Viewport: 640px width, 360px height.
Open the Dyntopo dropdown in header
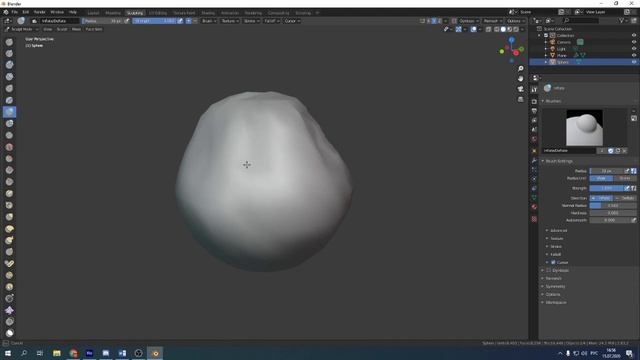469,21
